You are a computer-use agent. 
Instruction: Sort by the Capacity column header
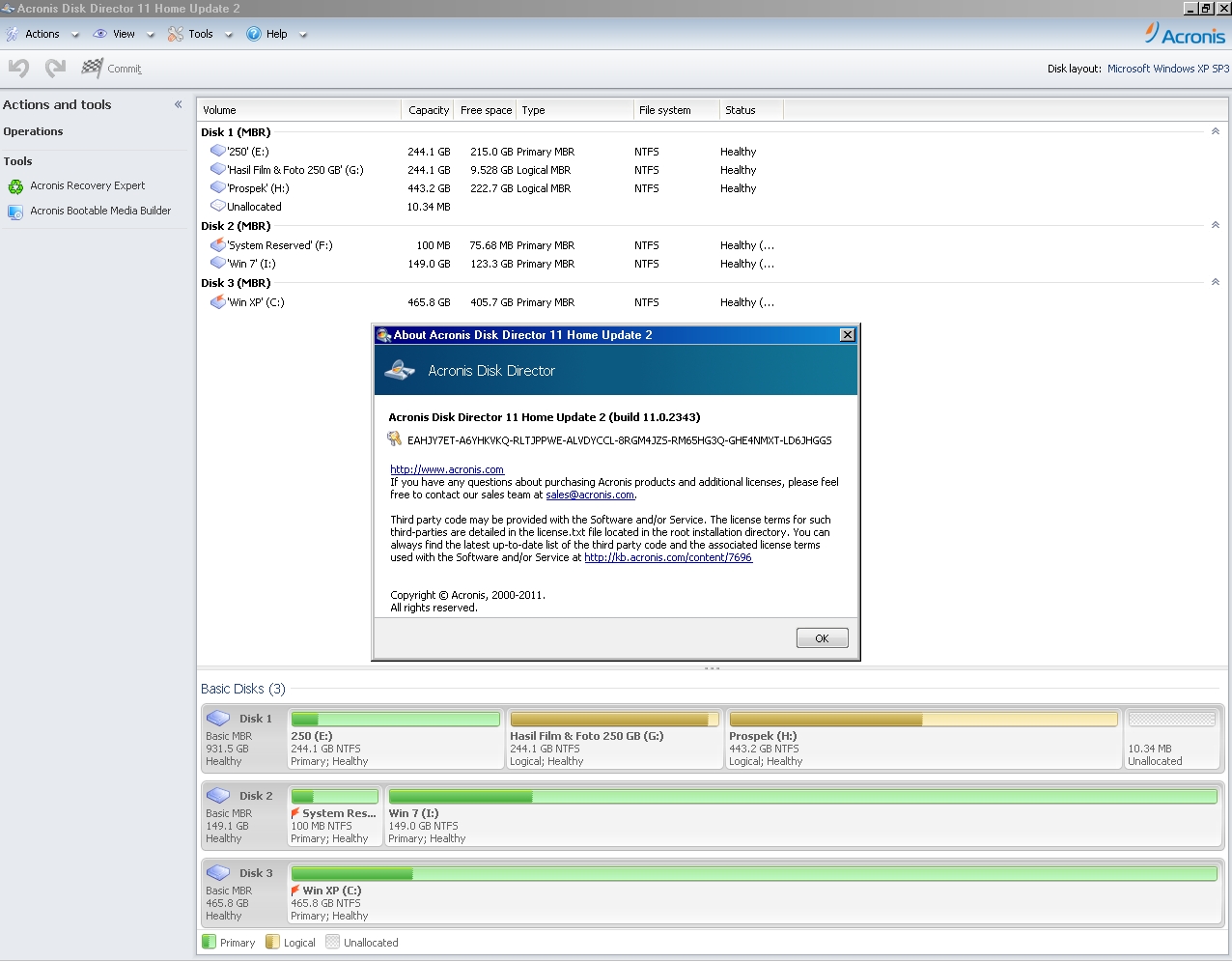tap(428, 110)
